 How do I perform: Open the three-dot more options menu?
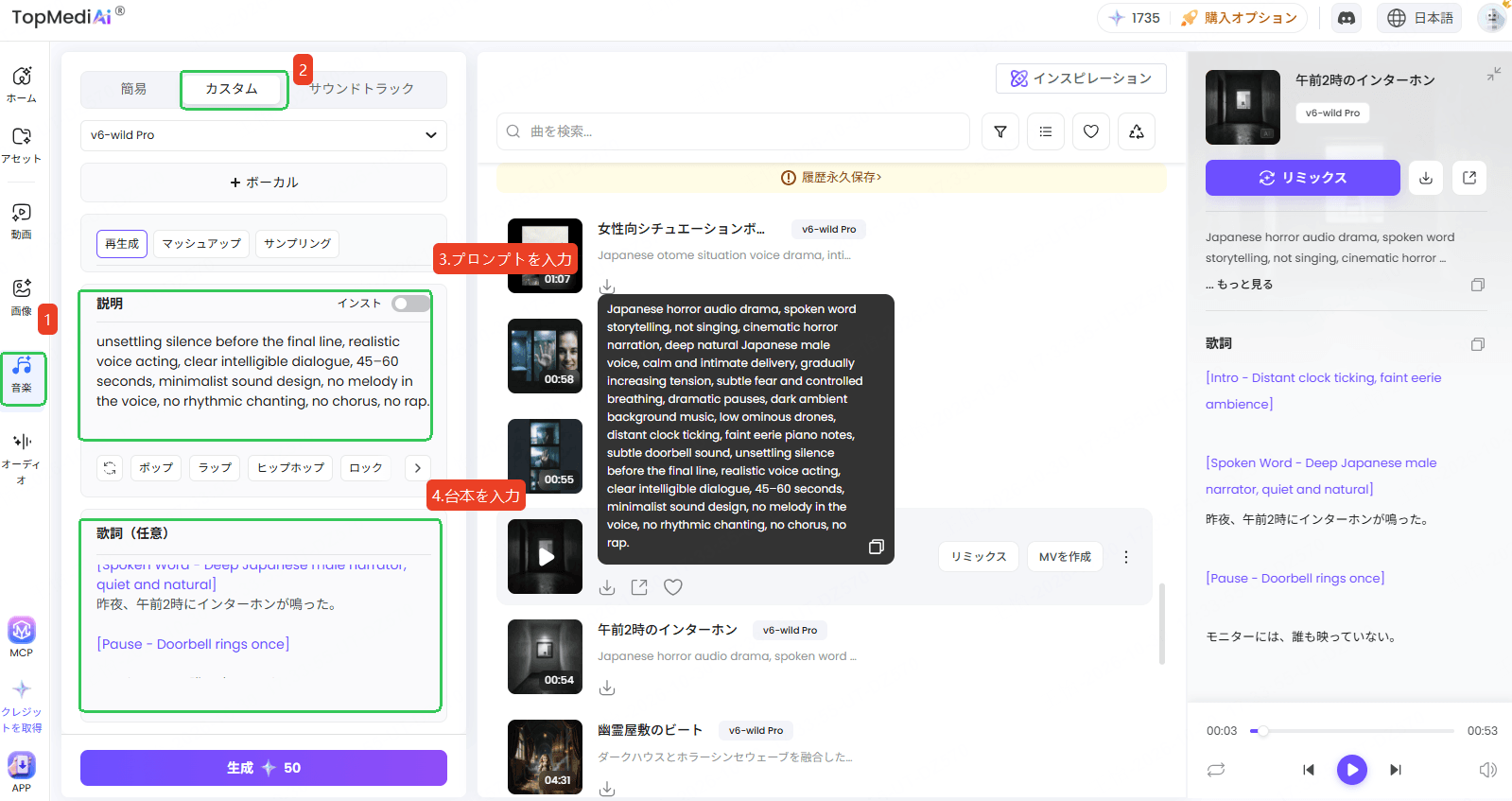click(1125, 557)
